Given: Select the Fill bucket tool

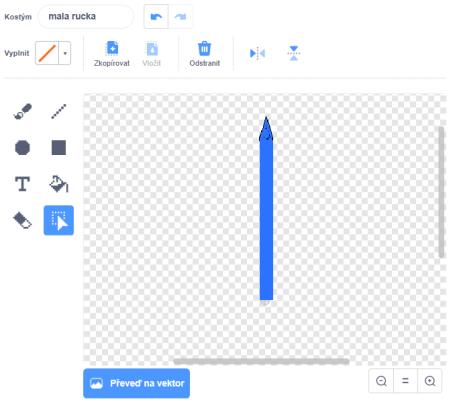Looking at the screenshot, I should [x=59, y=184].
